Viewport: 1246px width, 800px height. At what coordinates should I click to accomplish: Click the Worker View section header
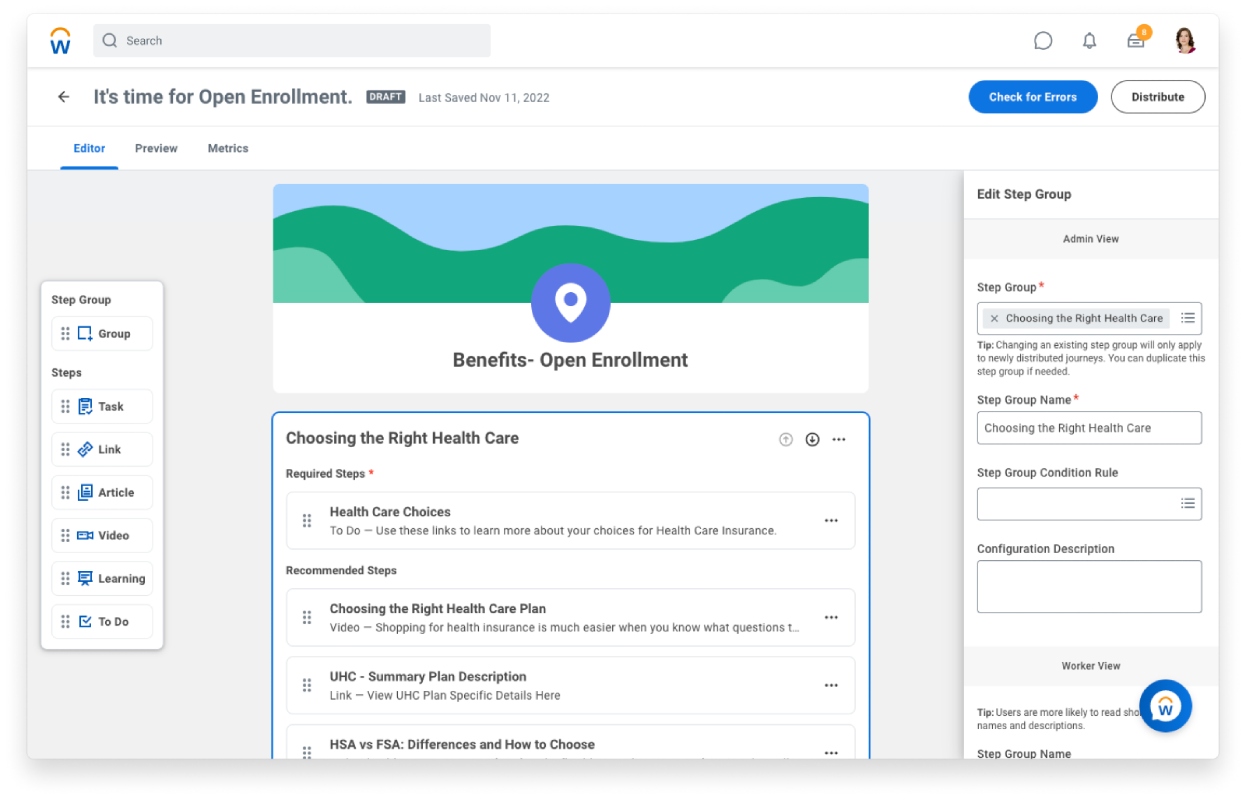pyautogui.click(x=1091, y=666)
